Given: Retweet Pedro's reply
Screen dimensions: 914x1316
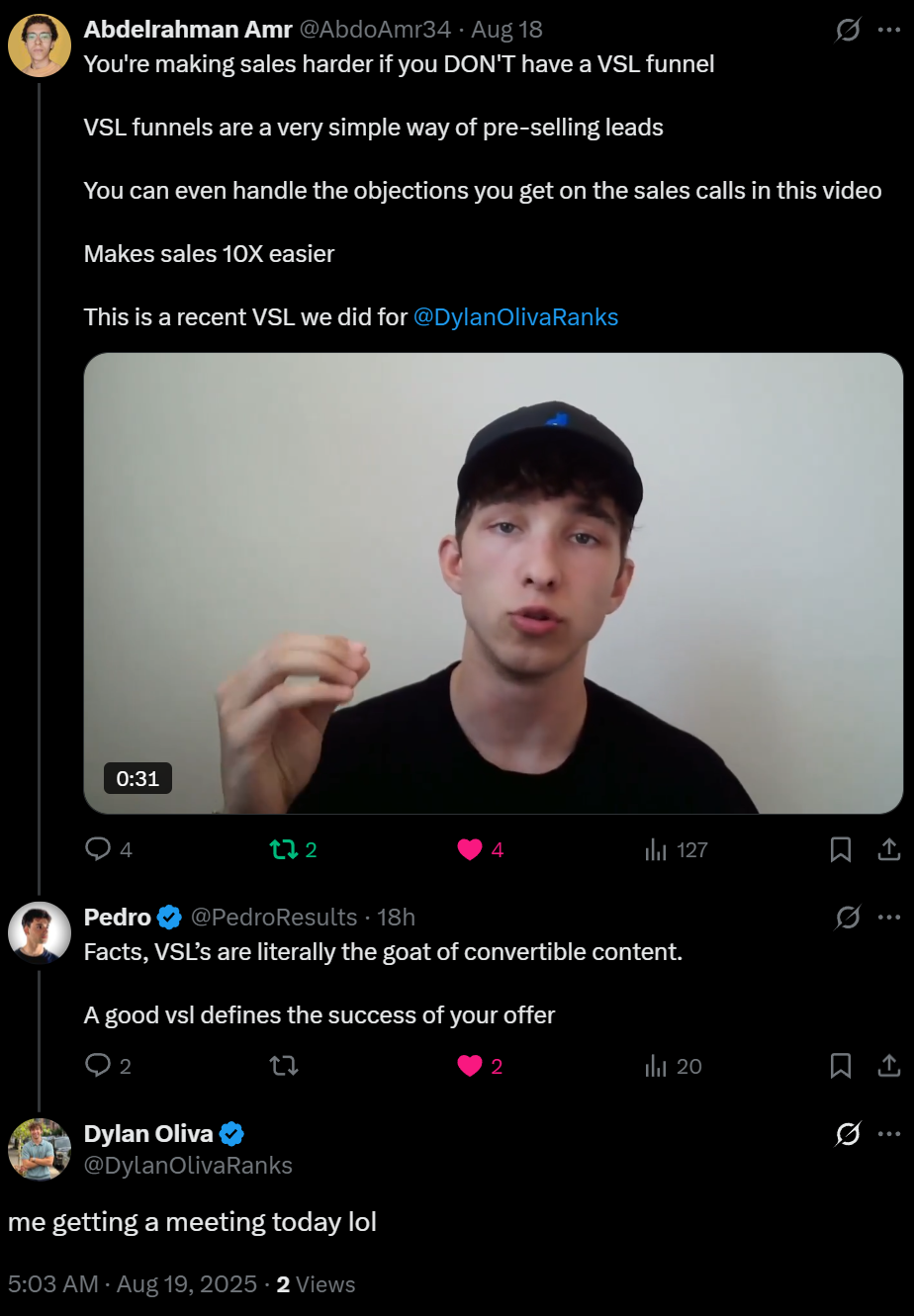Looking at the screenshot, I should coord(284,1065).
